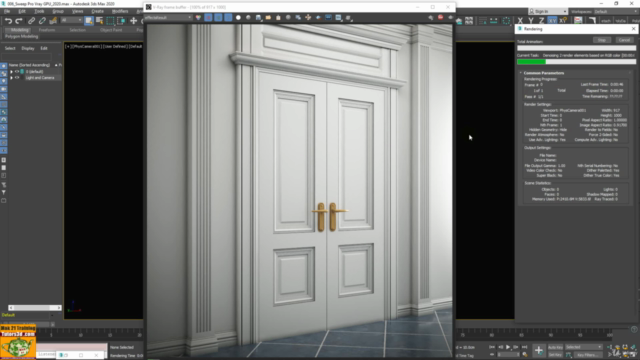The height and width of the screenshot is (360, 640).
Task: Open the File menu
Action: tap(7, 11)
